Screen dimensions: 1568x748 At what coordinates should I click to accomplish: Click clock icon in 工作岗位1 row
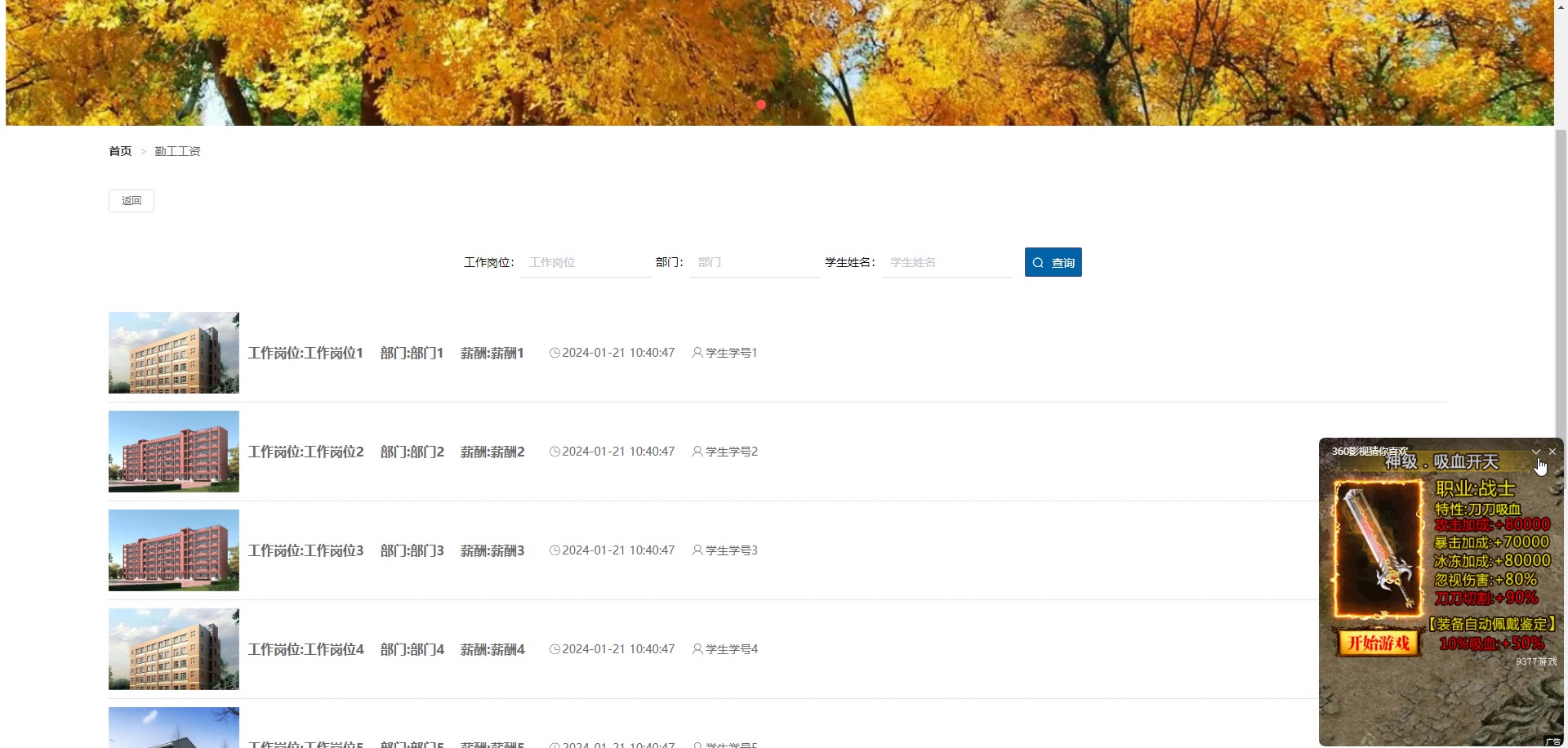(x=555, y=353)
